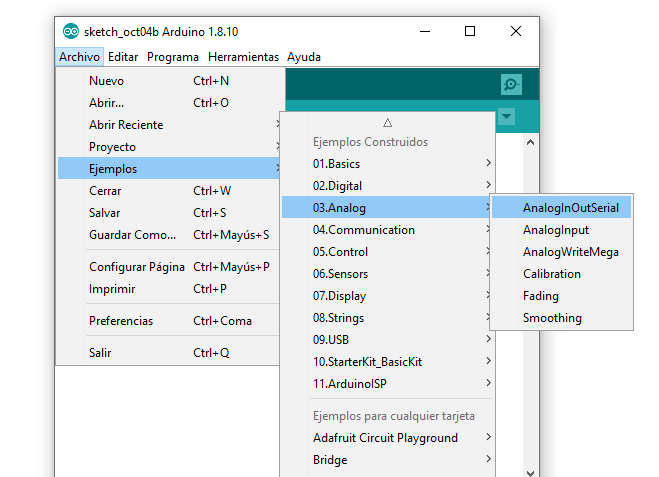
Task: Click scrollbar down arrow in editor
Action: click(x=530, y=473)
